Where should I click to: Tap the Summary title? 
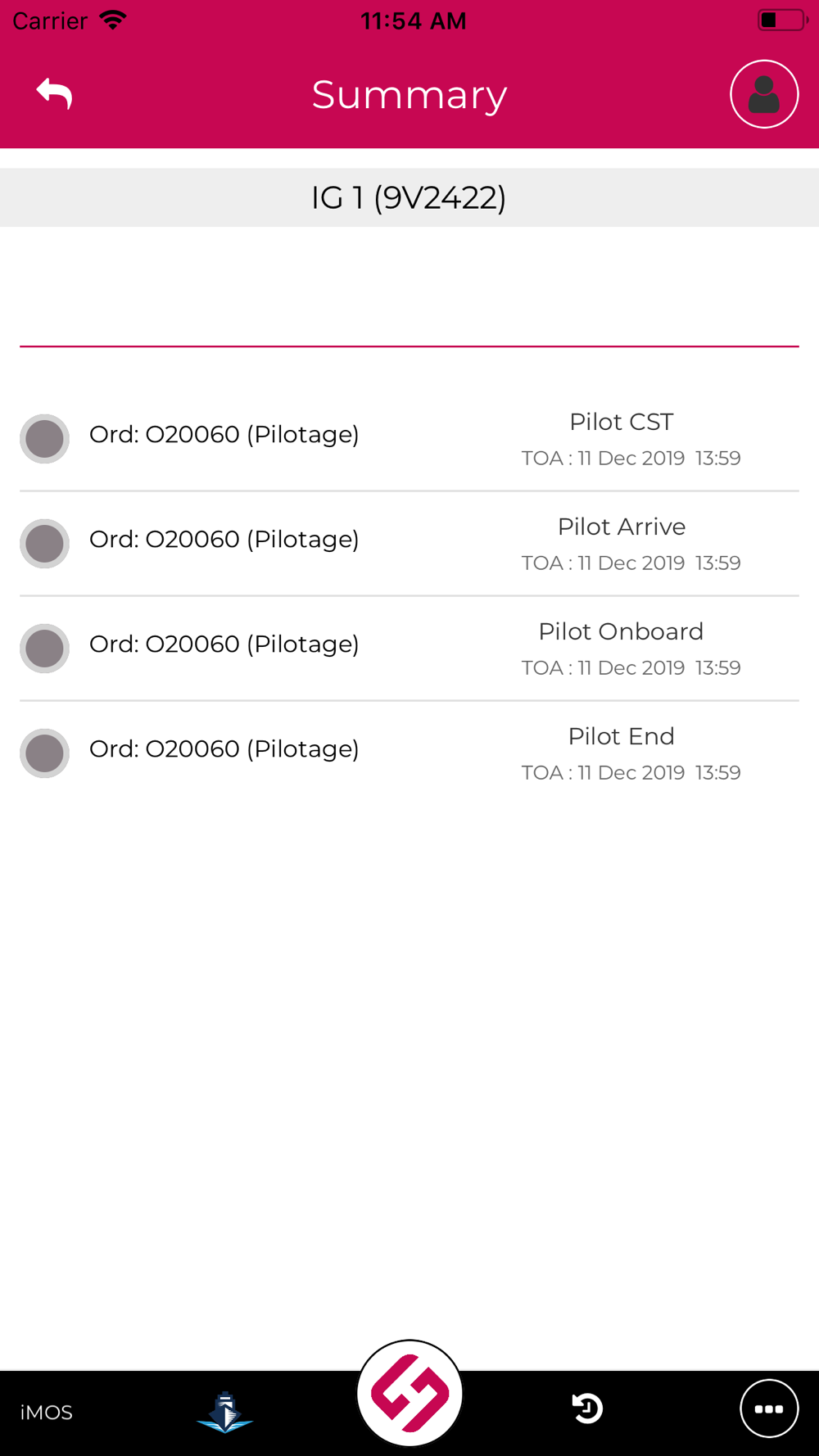click(409, 95)
